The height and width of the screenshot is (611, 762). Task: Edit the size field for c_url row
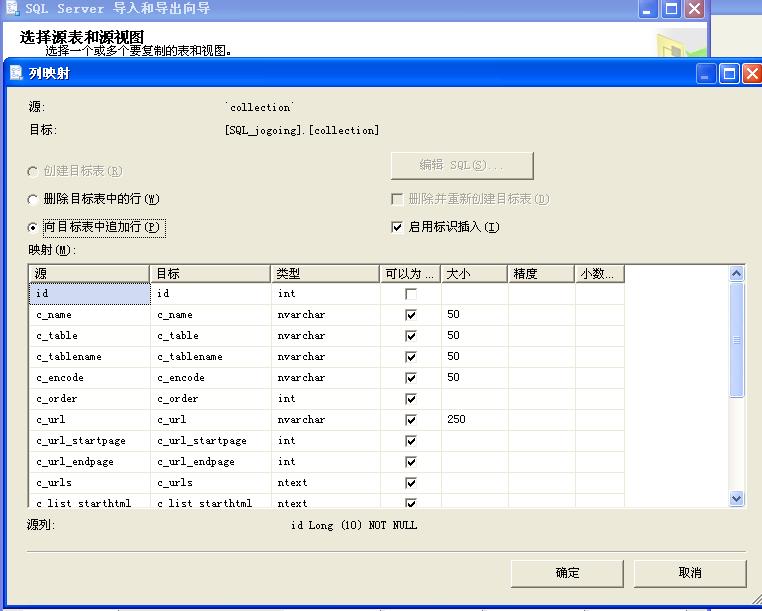point(474,420)
